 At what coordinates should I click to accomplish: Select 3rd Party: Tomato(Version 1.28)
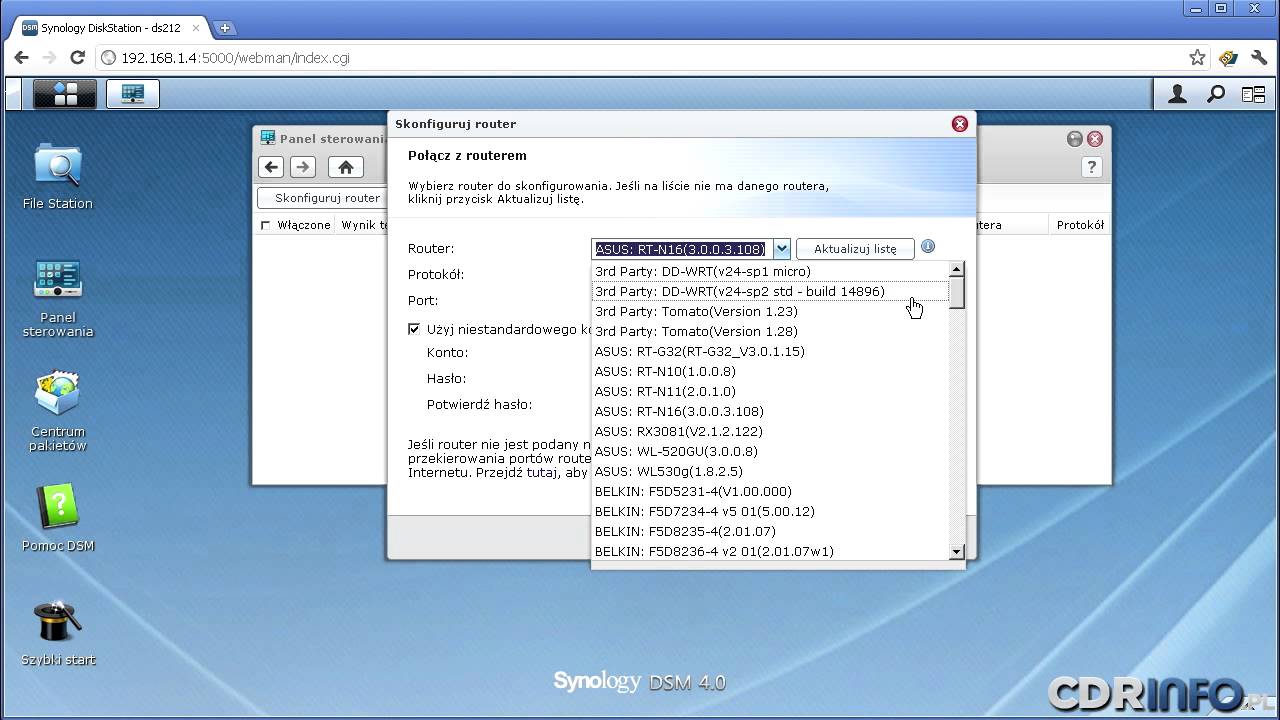(x=769, y=331)
